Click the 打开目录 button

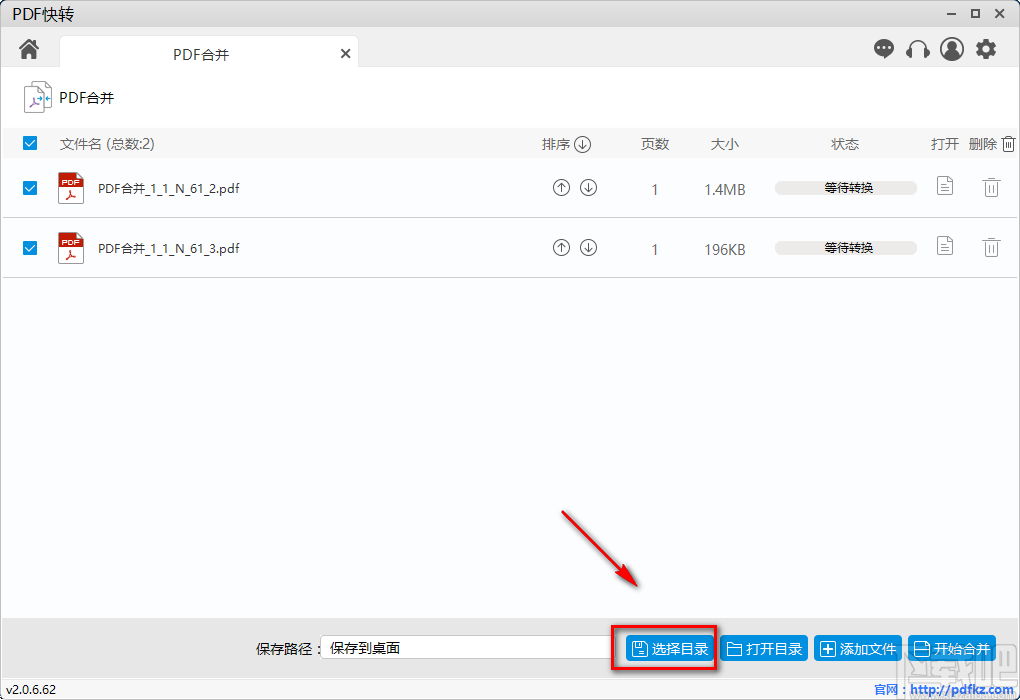764,649
